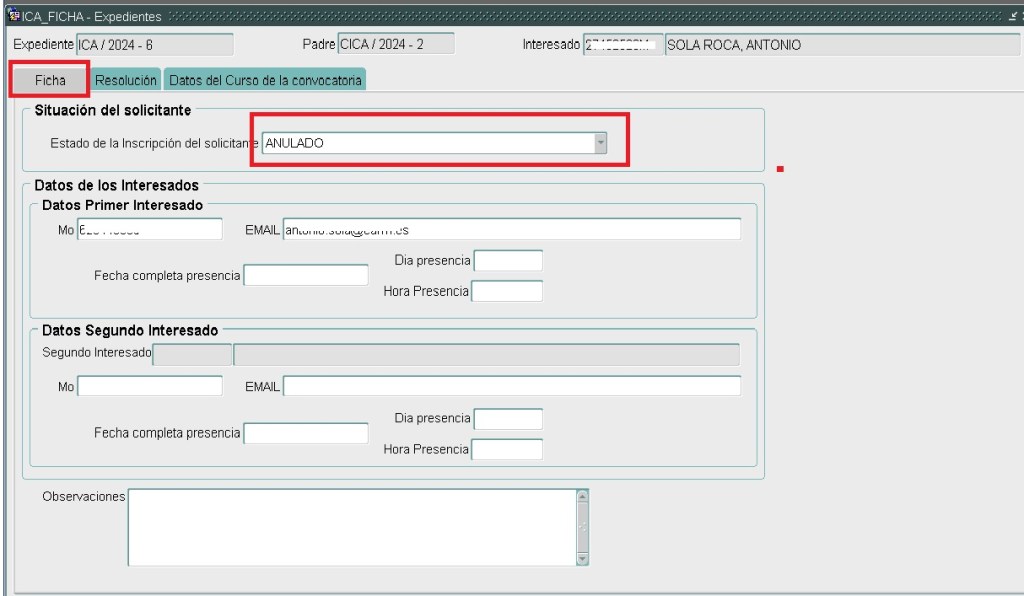Select Primer Interesado Fecha completa presencia field
Image resolution: width=1024 pixels, height=596 pixels.
coord(306,275)
